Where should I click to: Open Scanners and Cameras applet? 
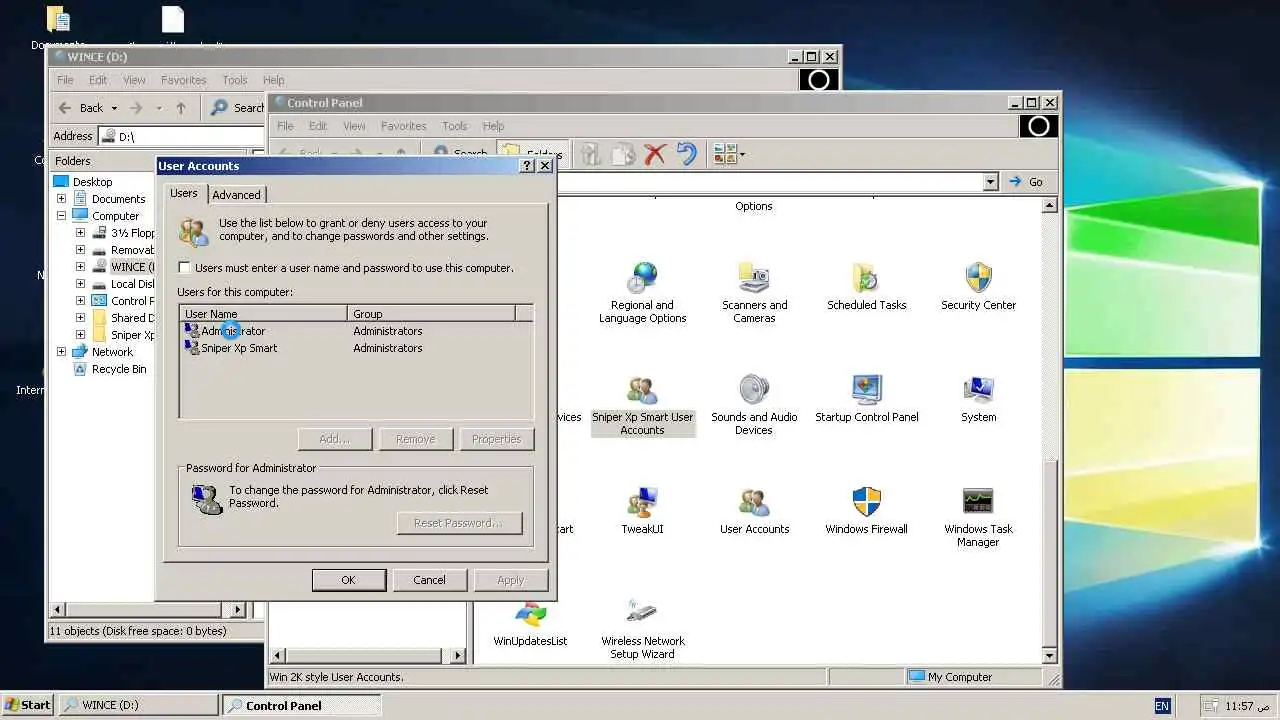(754, 292)
